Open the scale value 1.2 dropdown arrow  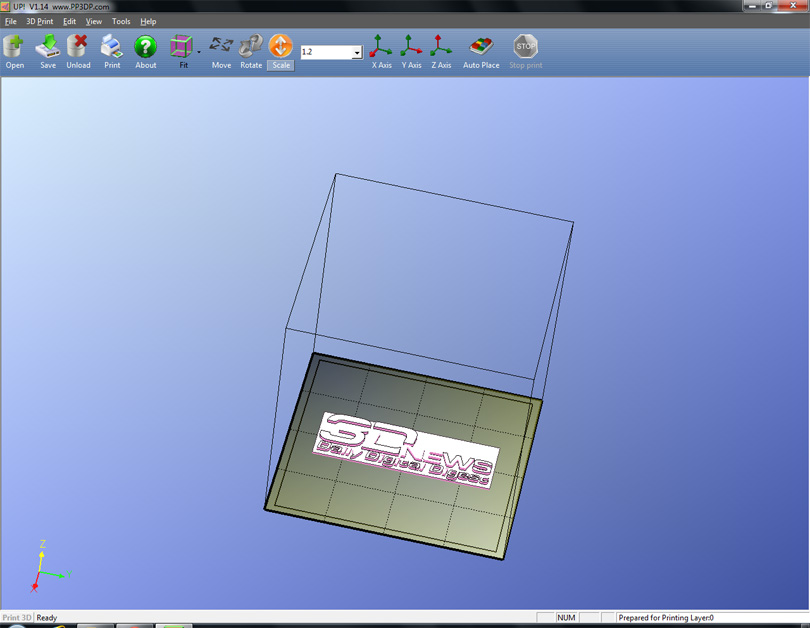(357, 52)
